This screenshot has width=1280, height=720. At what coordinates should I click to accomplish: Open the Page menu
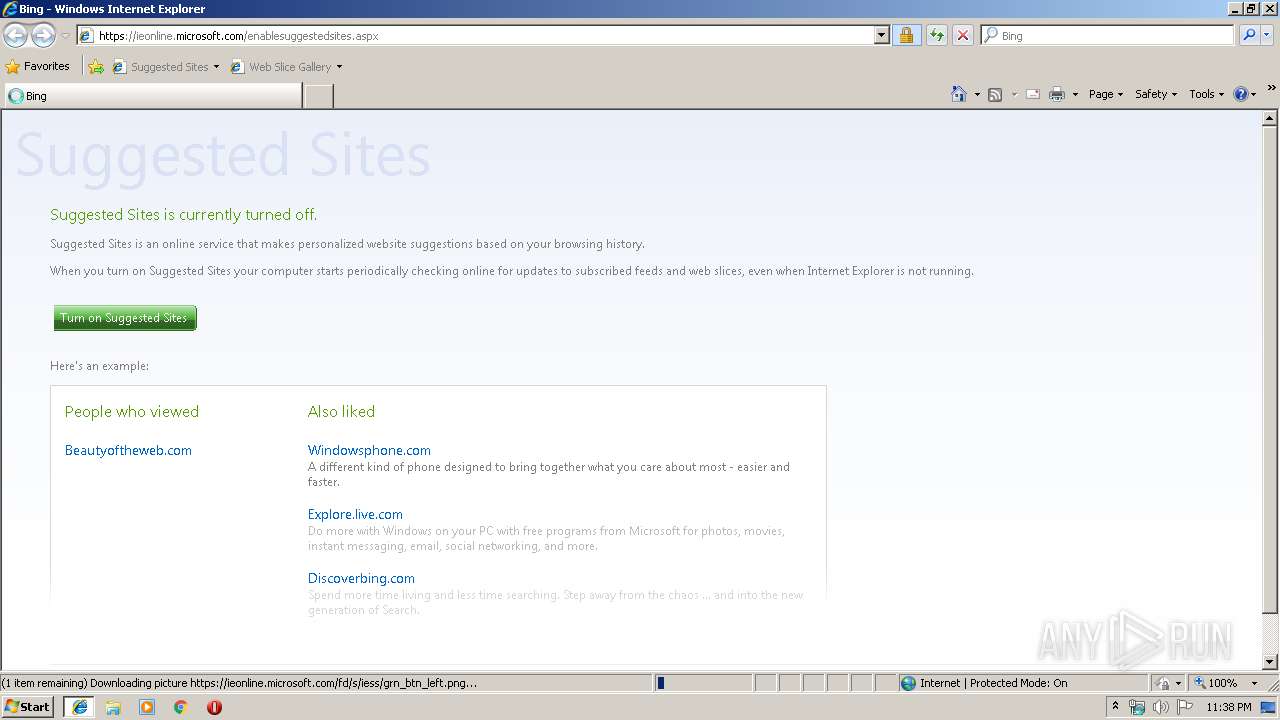[1106, 94]
